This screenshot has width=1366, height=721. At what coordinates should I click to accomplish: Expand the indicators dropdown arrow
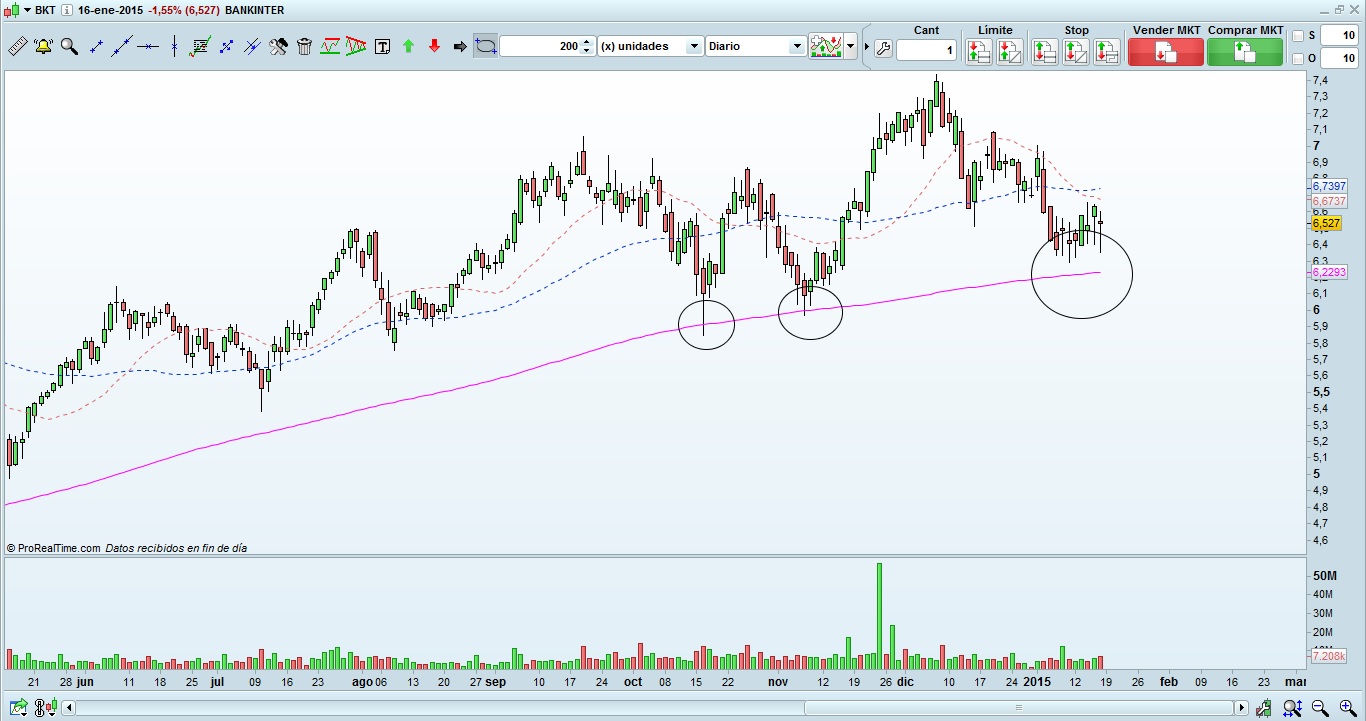851,46
